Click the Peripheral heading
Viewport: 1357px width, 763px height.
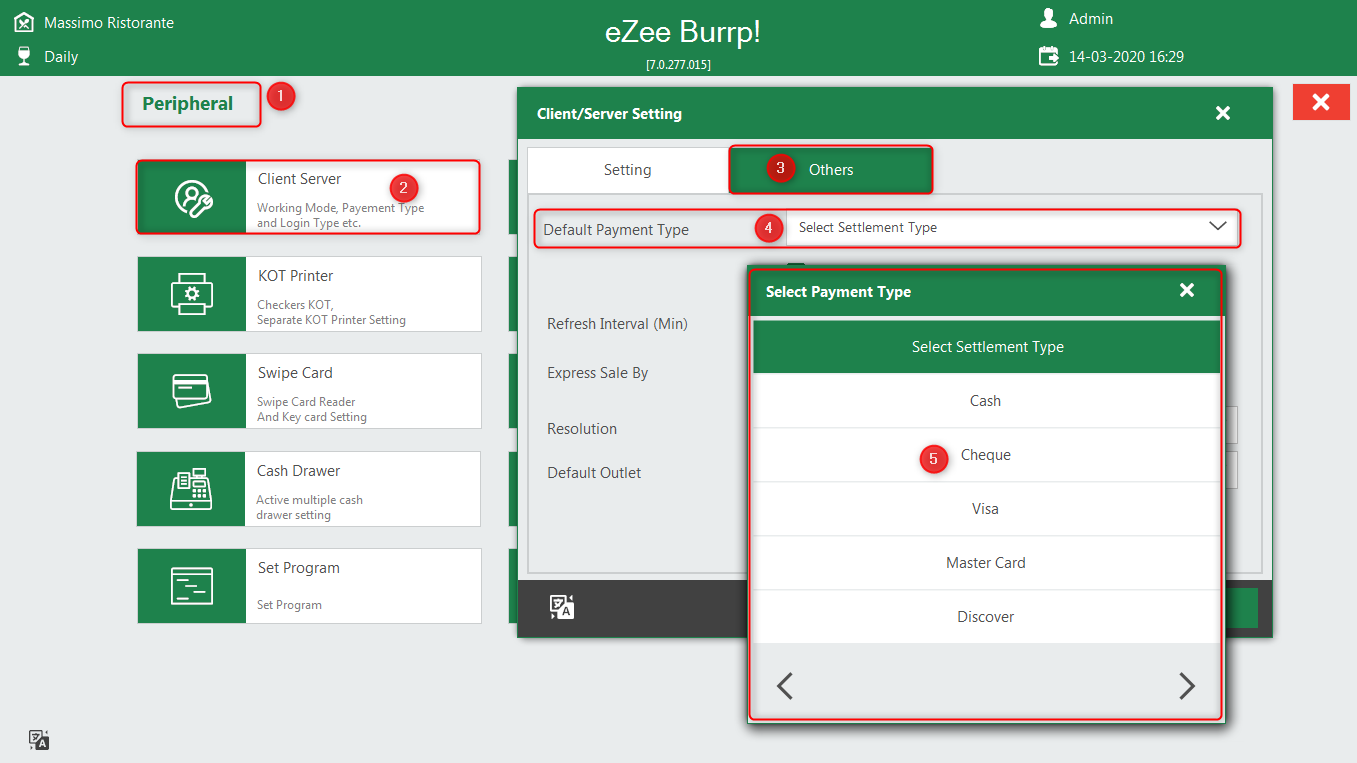[188, 104]
